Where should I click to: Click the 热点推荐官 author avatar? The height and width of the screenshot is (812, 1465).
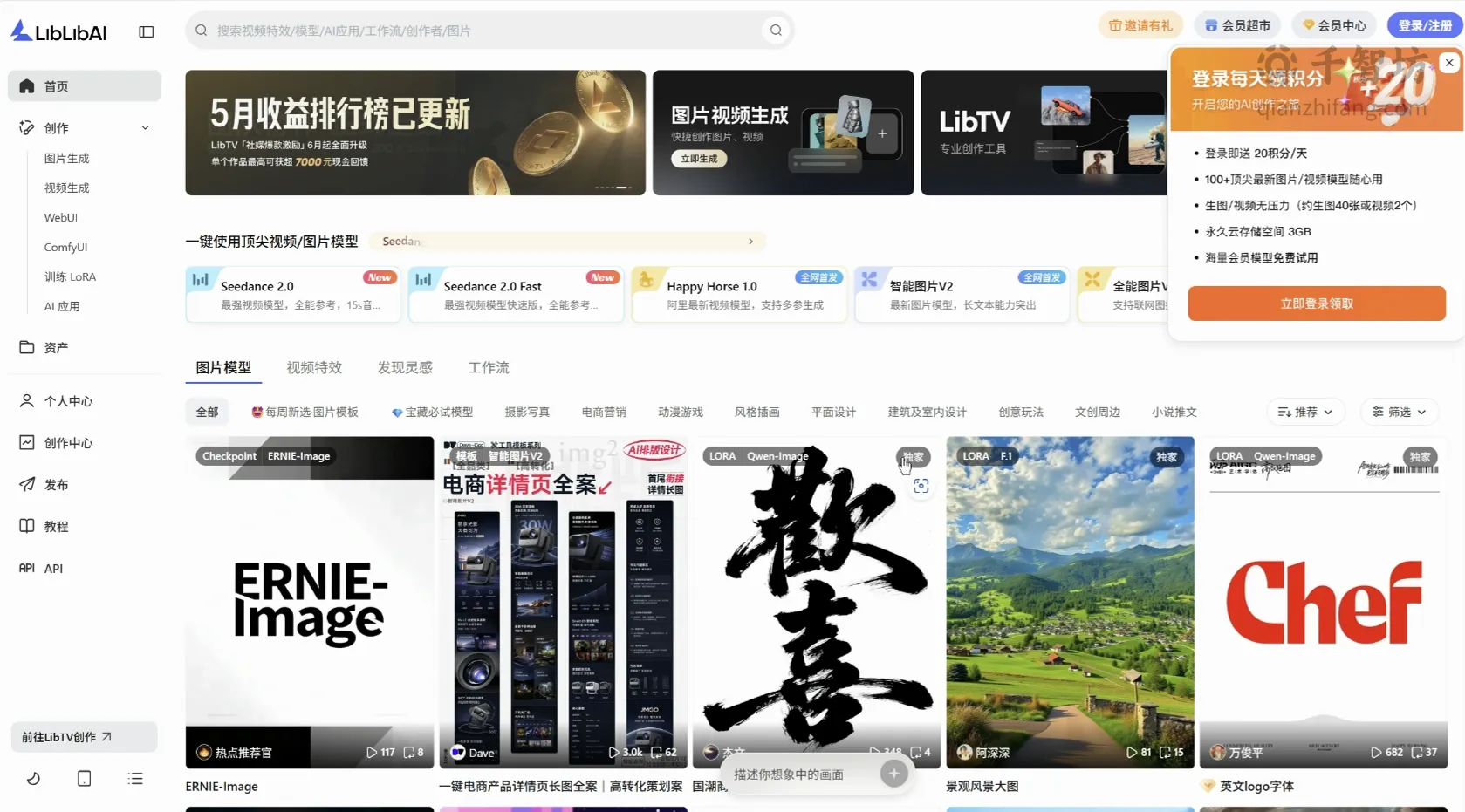204,753
